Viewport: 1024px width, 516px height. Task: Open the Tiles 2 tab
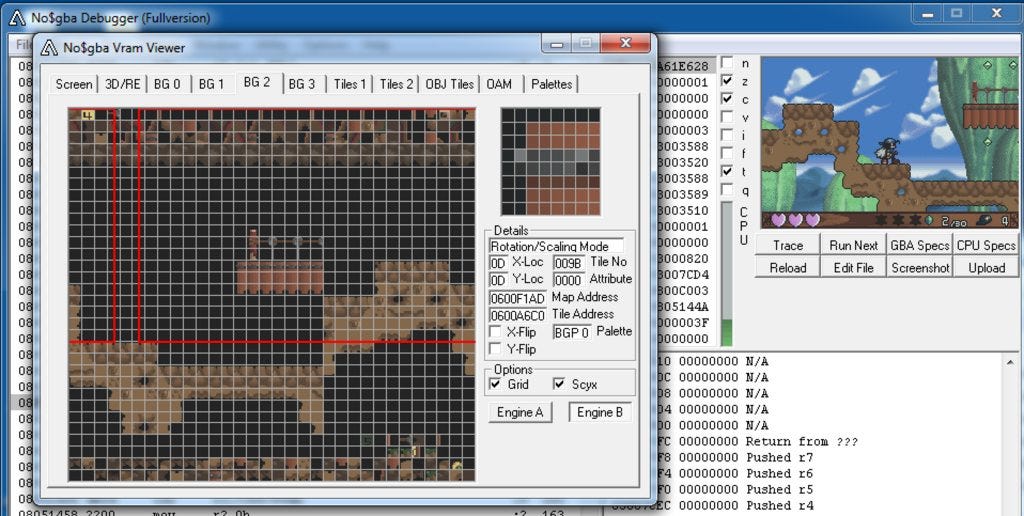[396, 84]
